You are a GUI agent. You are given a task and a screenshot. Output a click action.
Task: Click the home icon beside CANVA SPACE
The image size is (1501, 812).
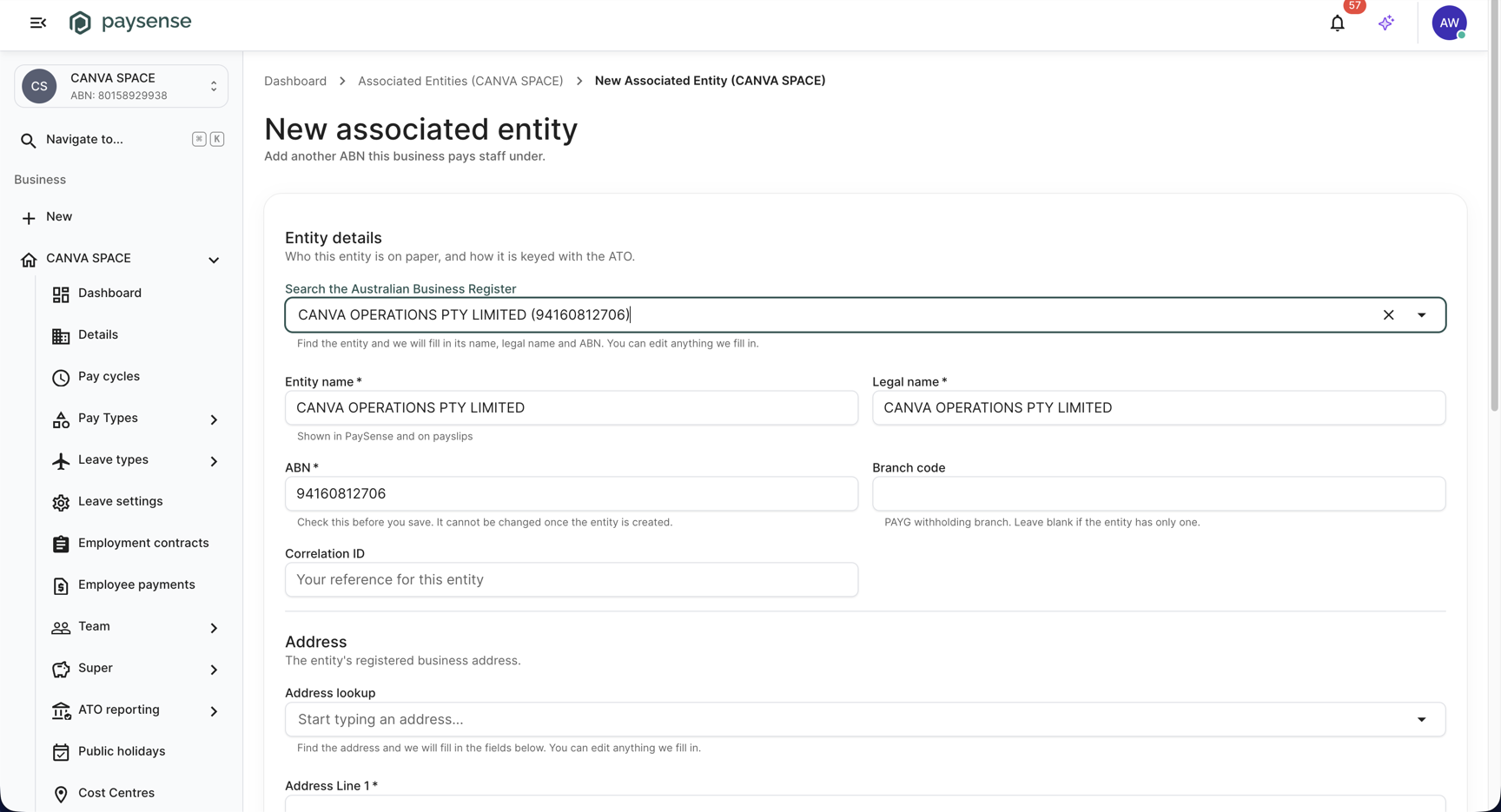point(29,259)
